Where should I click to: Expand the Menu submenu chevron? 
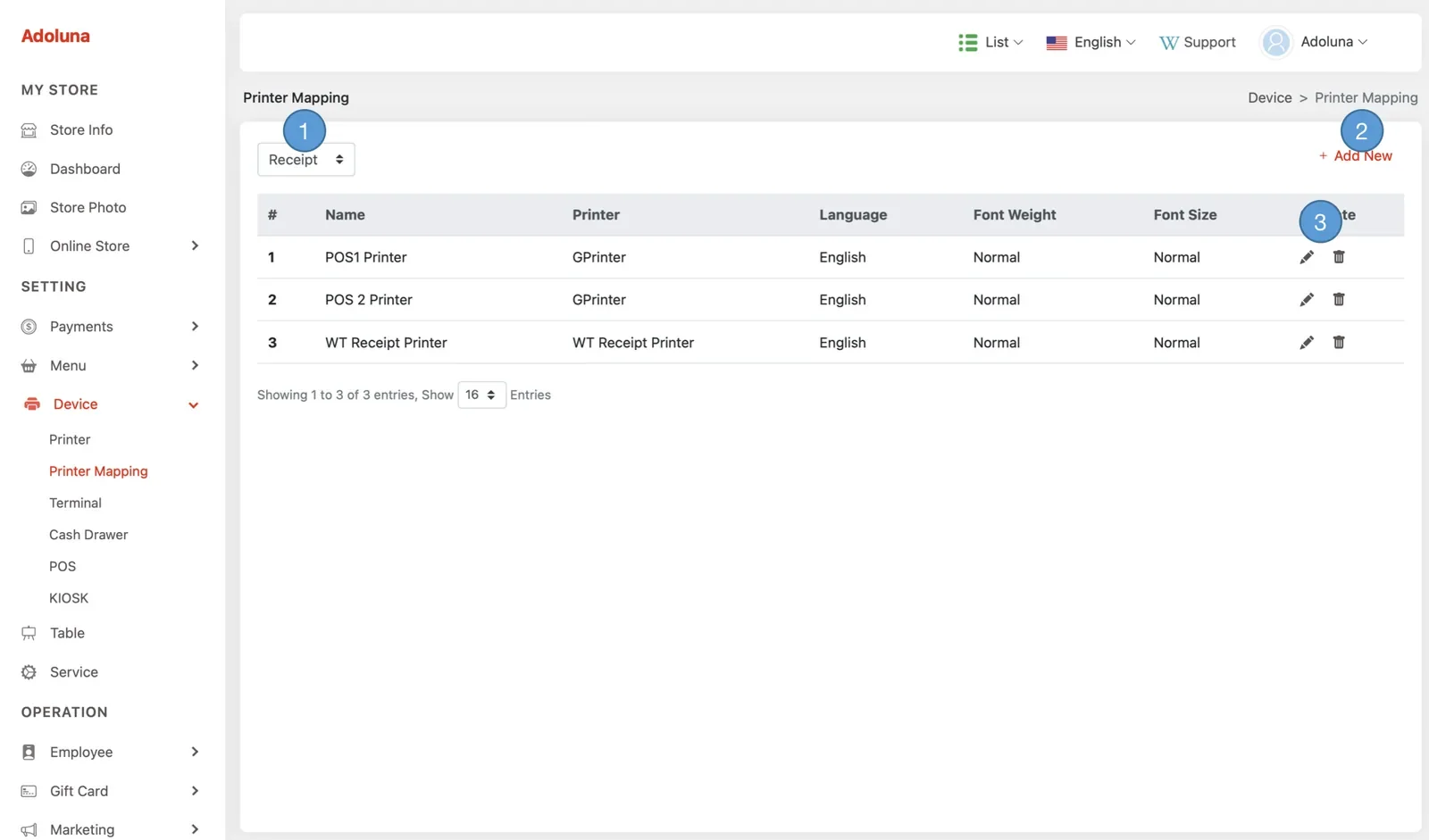pyautogui.click(x=195, y=365)
